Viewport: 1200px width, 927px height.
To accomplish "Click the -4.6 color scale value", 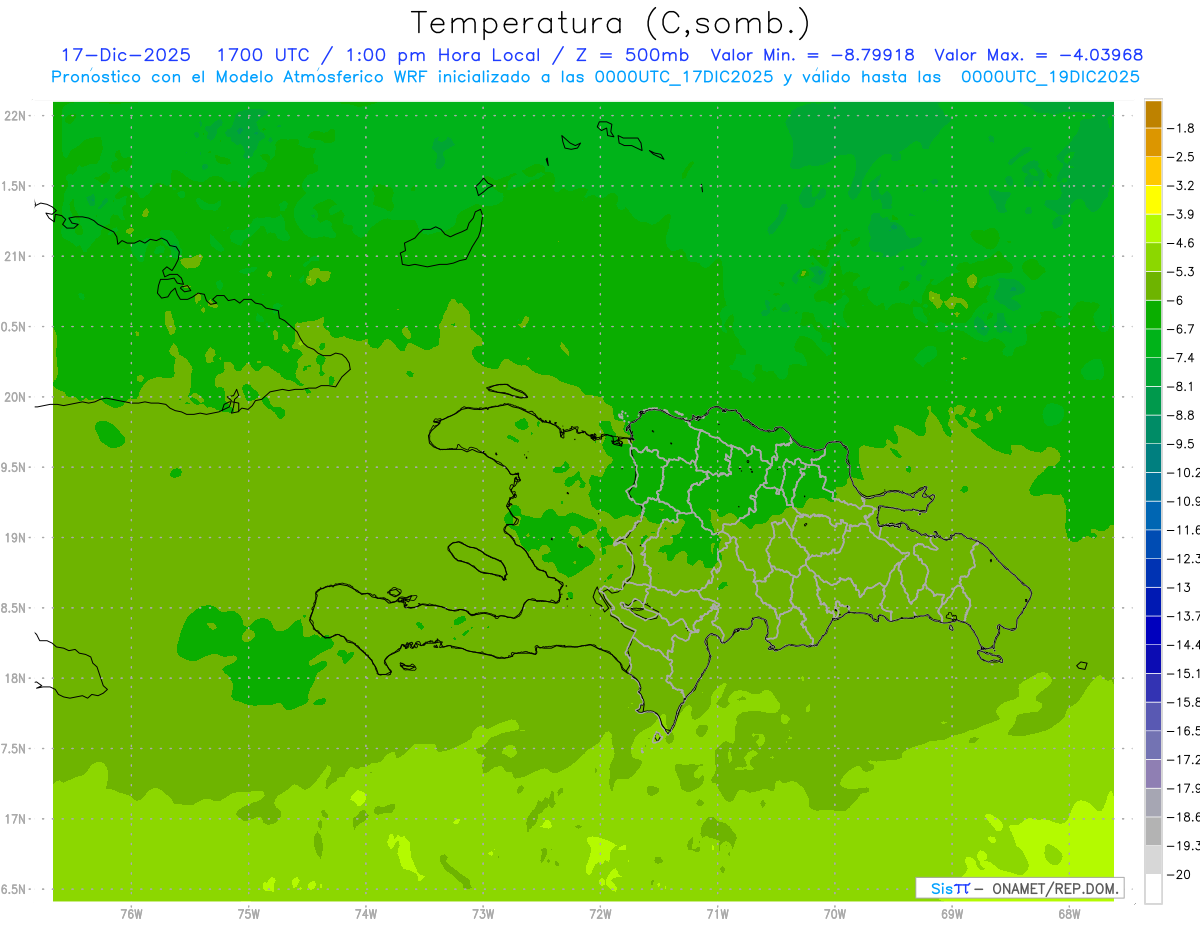I will pos(1181,243).
